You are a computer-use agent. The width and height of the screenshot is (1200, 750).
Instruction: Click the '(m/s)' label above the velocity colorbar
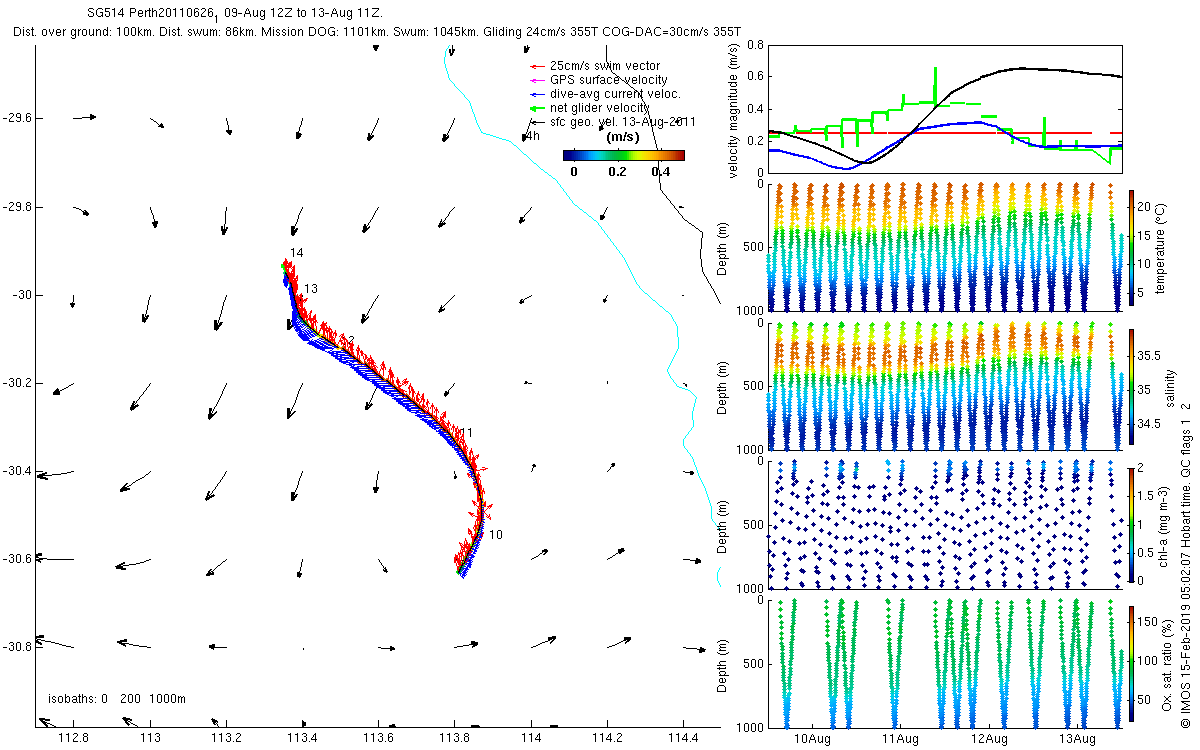(624, 136)
